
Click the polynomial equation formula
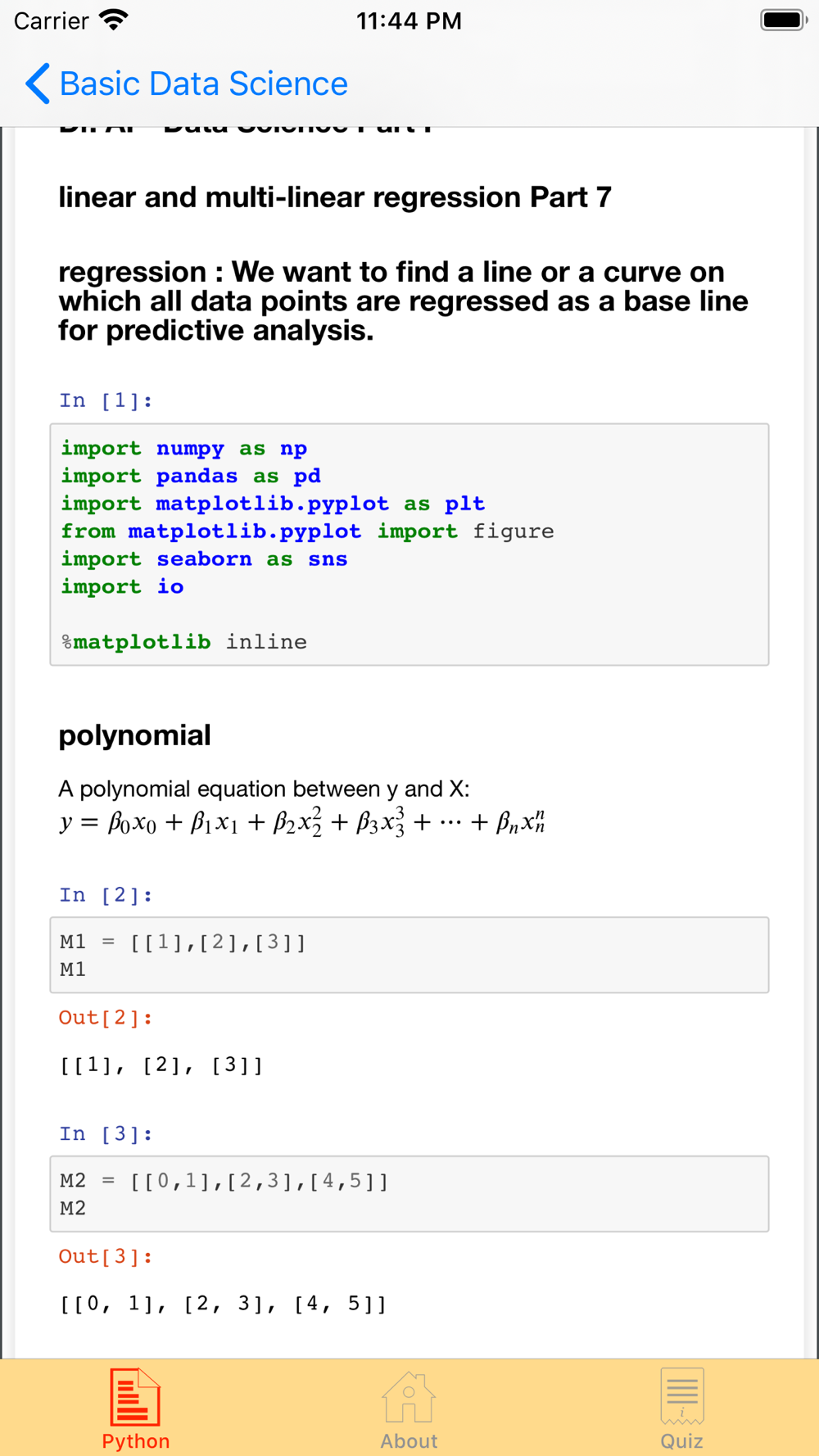point(302,821)
